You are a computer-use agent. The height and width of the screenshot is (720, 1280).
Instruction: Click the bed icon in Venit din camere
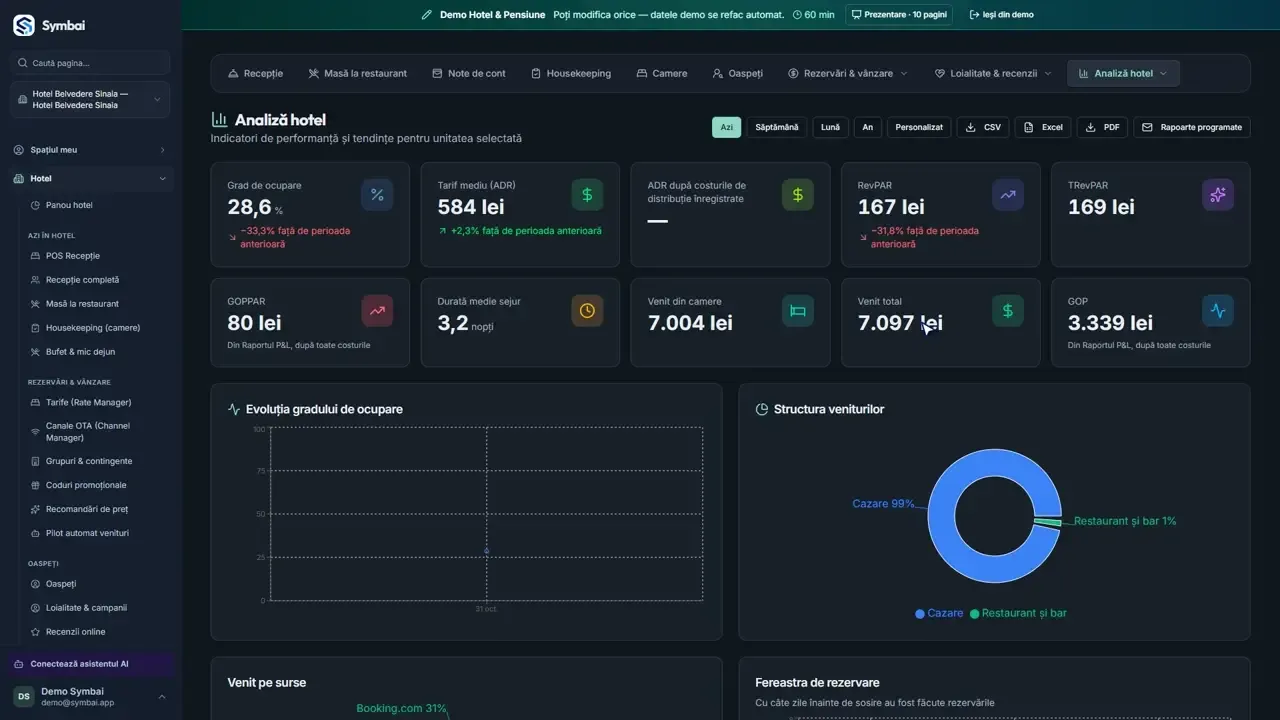[798, 311]
